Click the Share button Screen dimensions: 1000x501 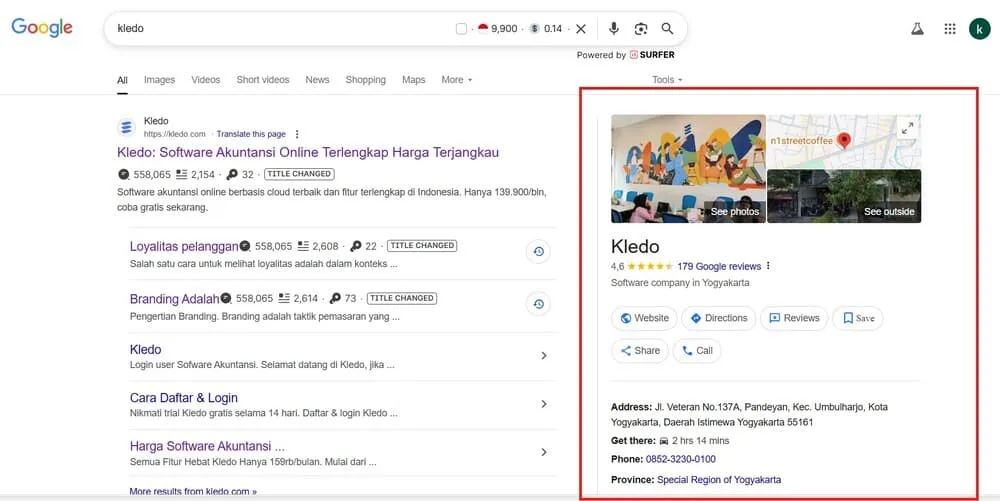[640, 351]
